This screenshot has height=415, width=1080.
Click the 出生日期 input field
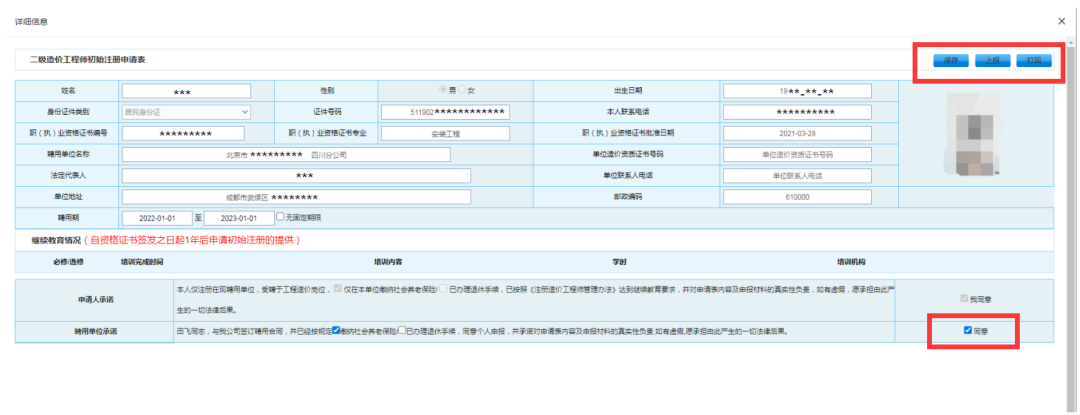click(796, 91)
